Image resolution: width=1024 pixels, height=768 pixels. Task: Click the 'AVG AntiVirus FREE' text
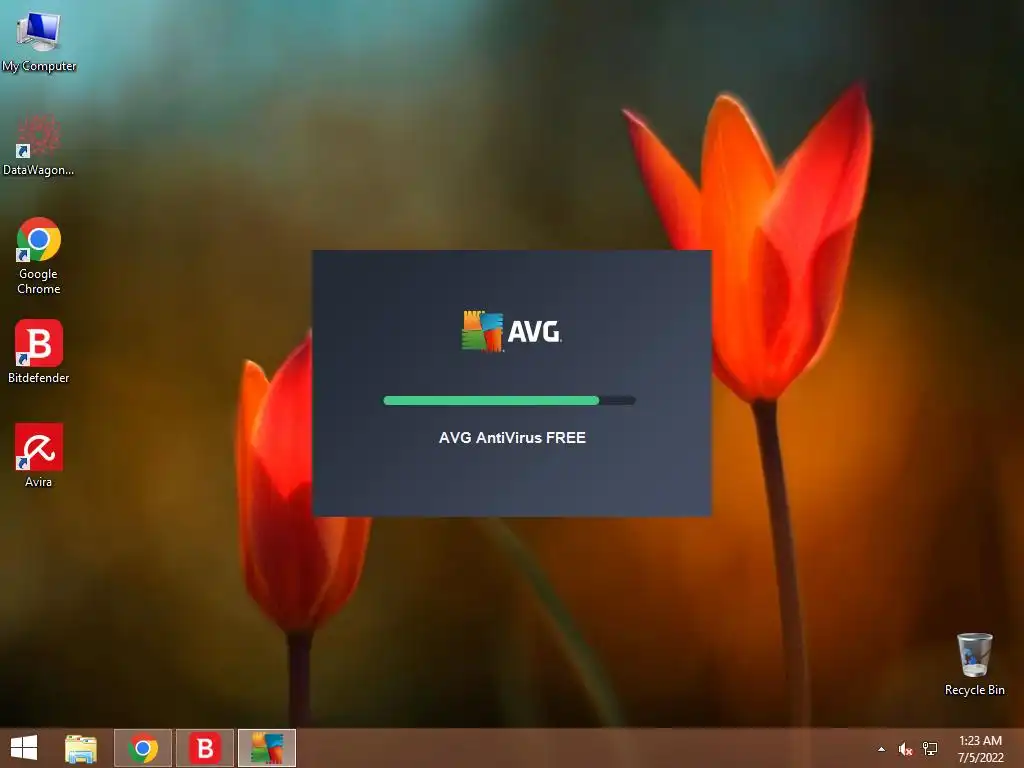tap(512, 438)
